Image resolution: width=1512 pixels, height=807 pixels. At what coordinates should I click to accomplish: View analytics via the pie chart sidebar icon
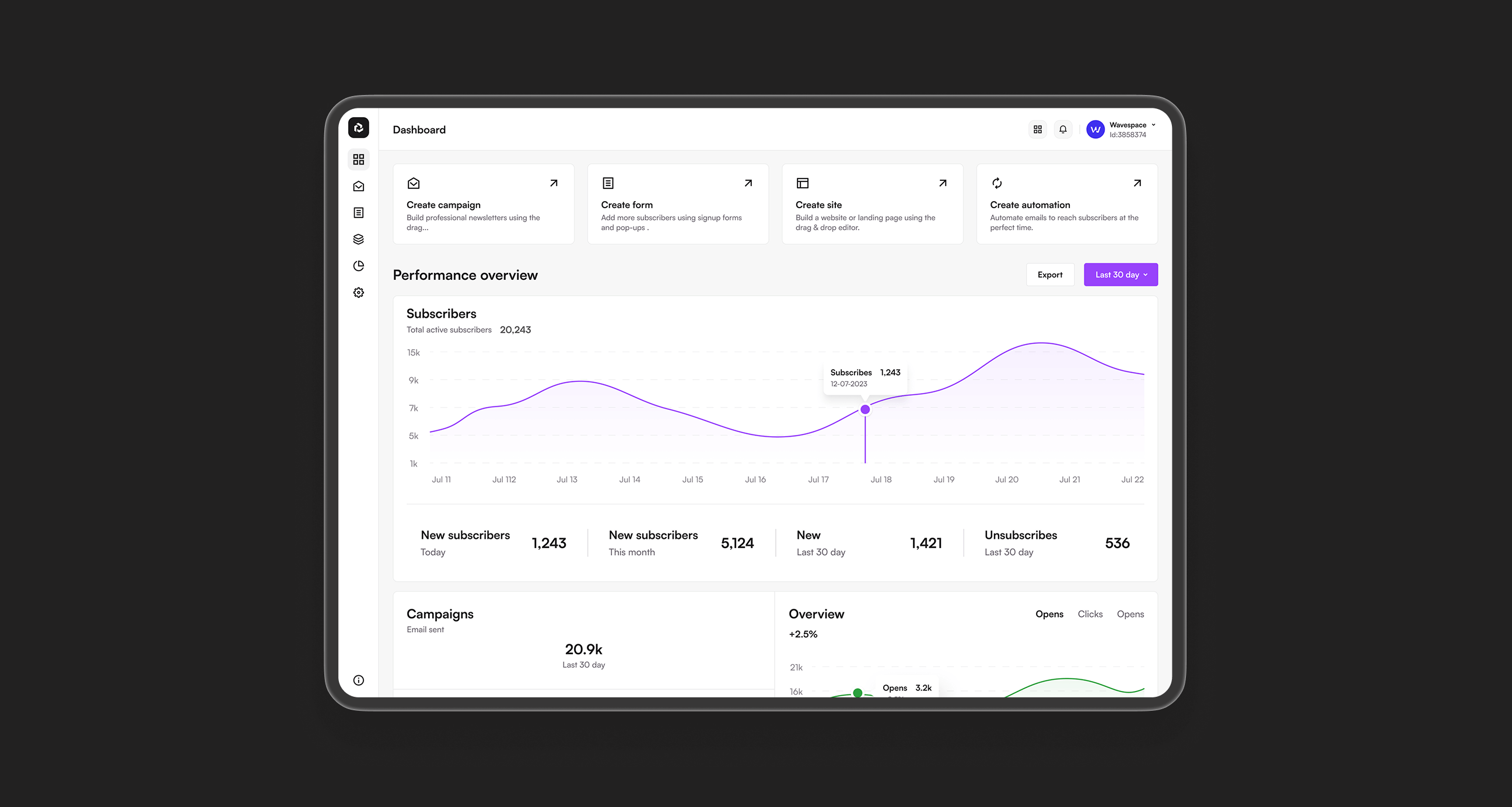(359, 265)
